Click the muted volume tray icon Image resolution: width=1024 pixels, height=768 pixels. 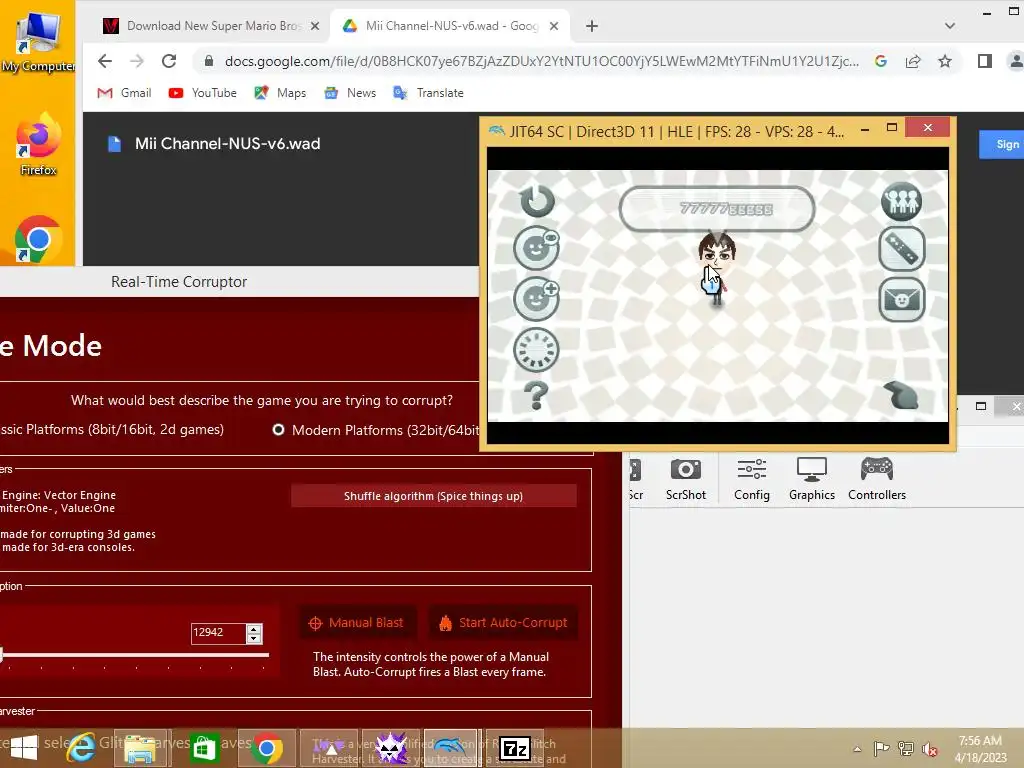[929, 748]
